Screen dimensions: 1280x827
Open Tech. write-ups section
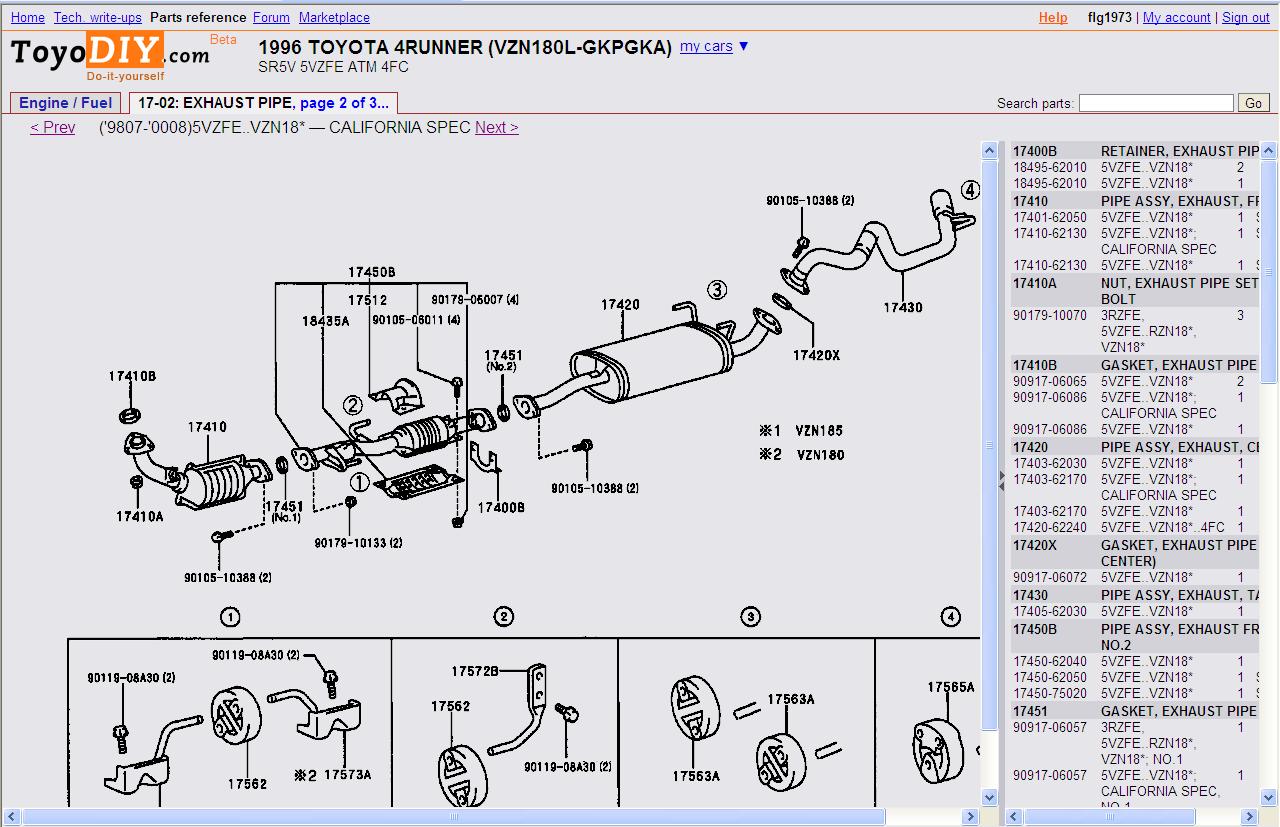(x=98, y=18)
